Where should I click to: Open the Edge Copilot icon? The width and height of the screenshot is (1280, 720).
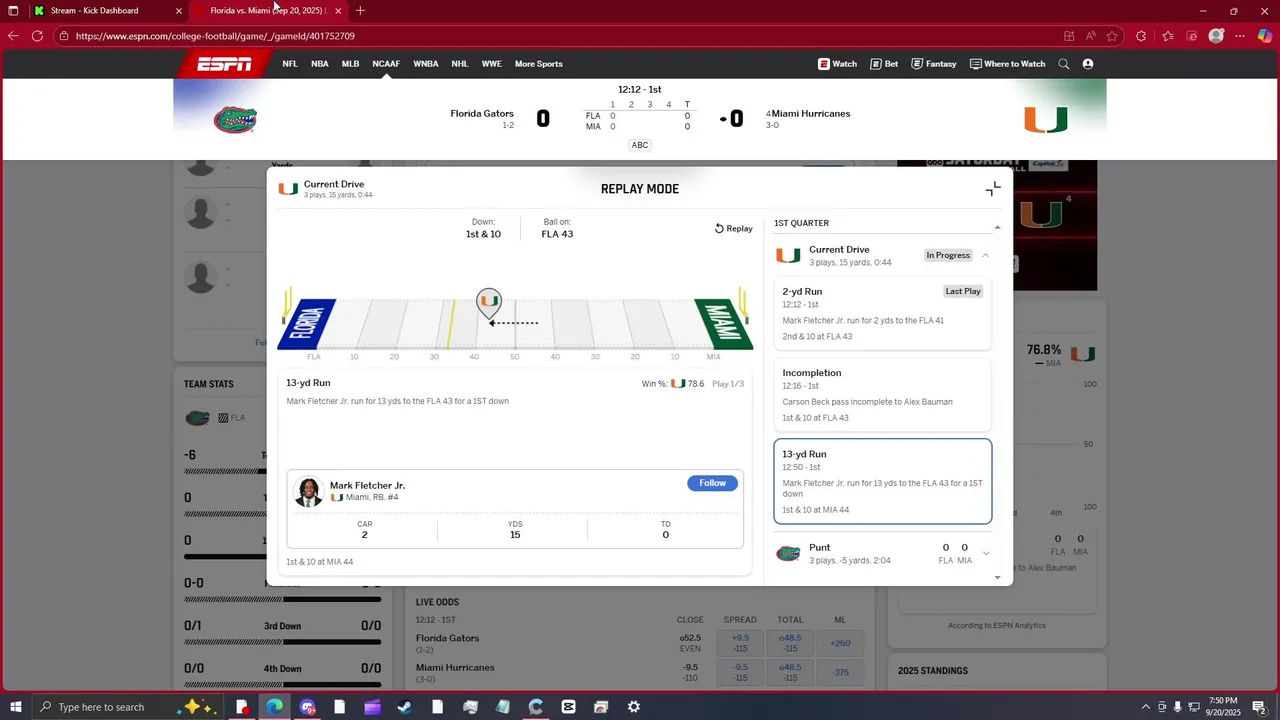click(x=1264, y=36)
